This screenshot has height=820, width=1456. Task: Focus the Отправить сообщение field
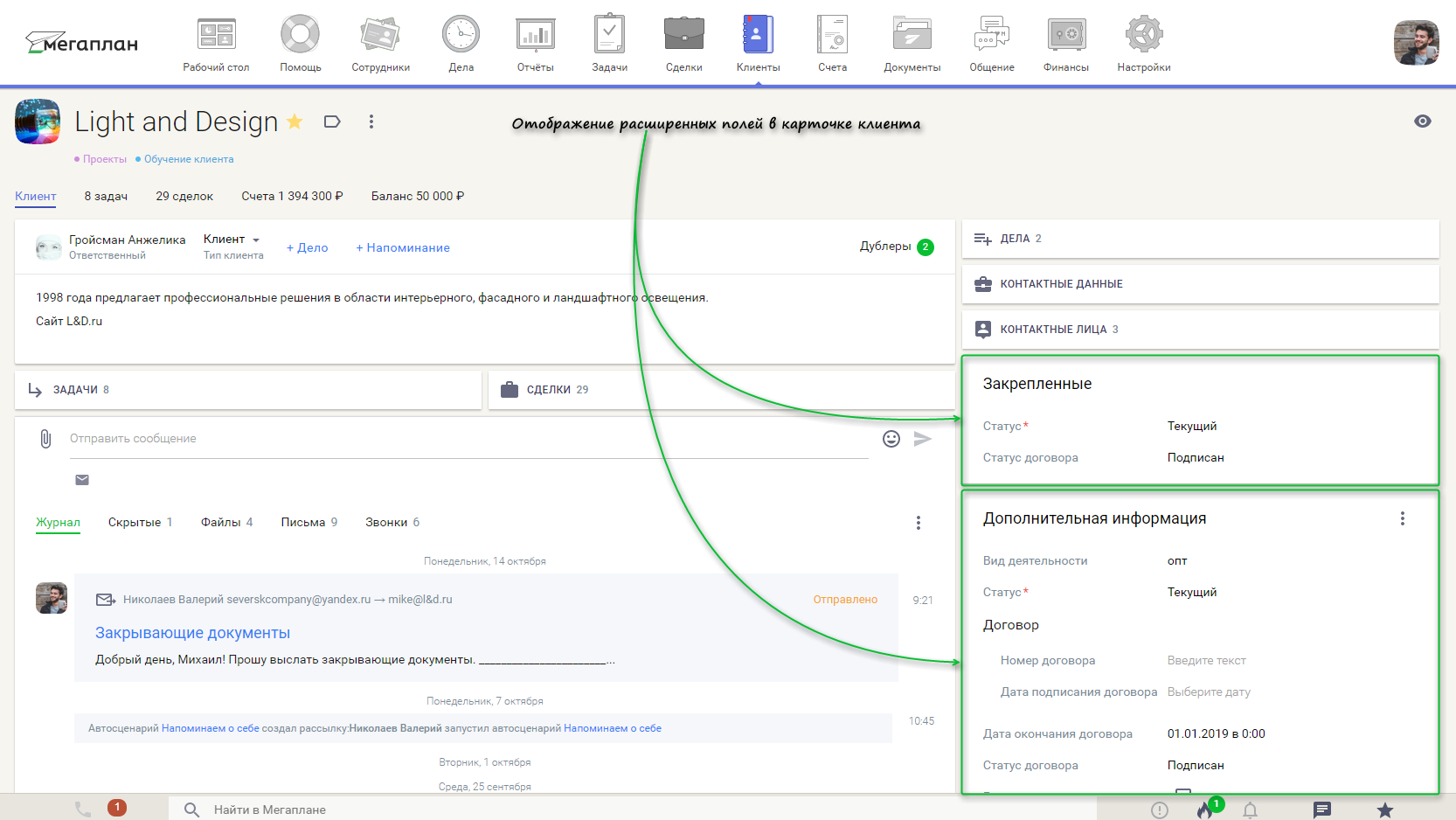tap(469, 439)
